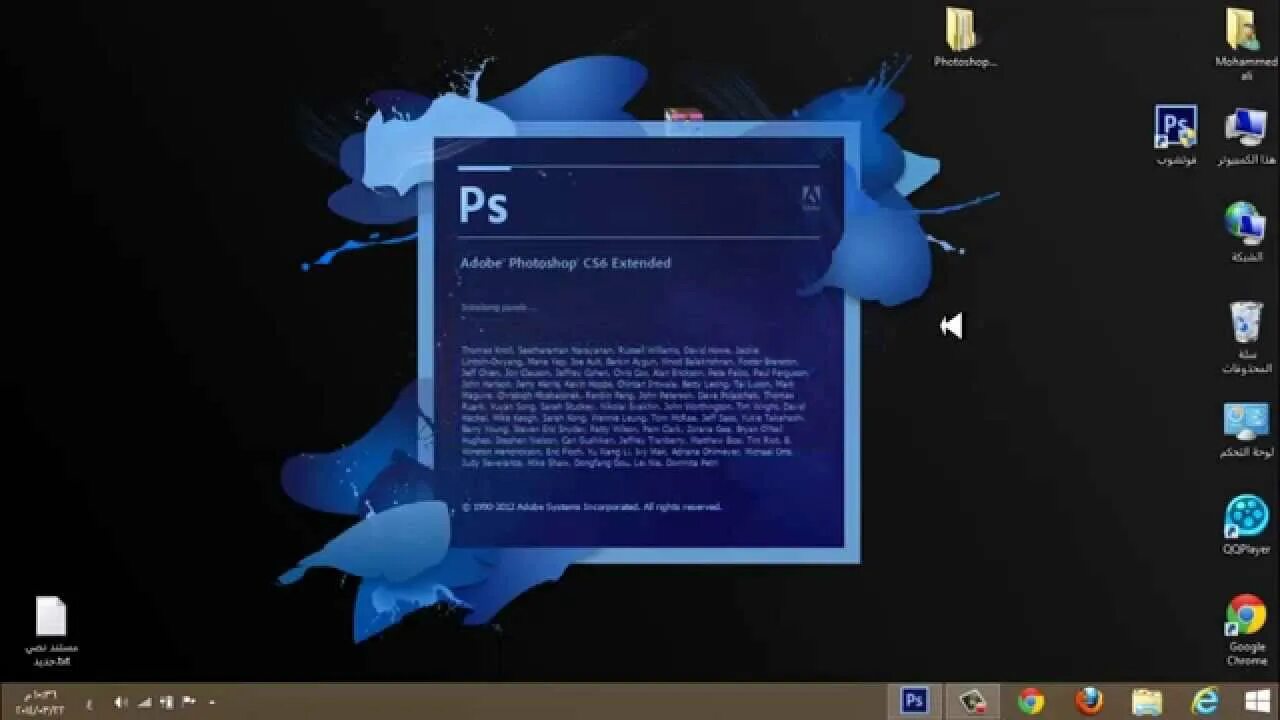The width and height of the screenshot is (1280, 720).
Task: Click the Arabic input language indicator
Action: click(89, 703)
